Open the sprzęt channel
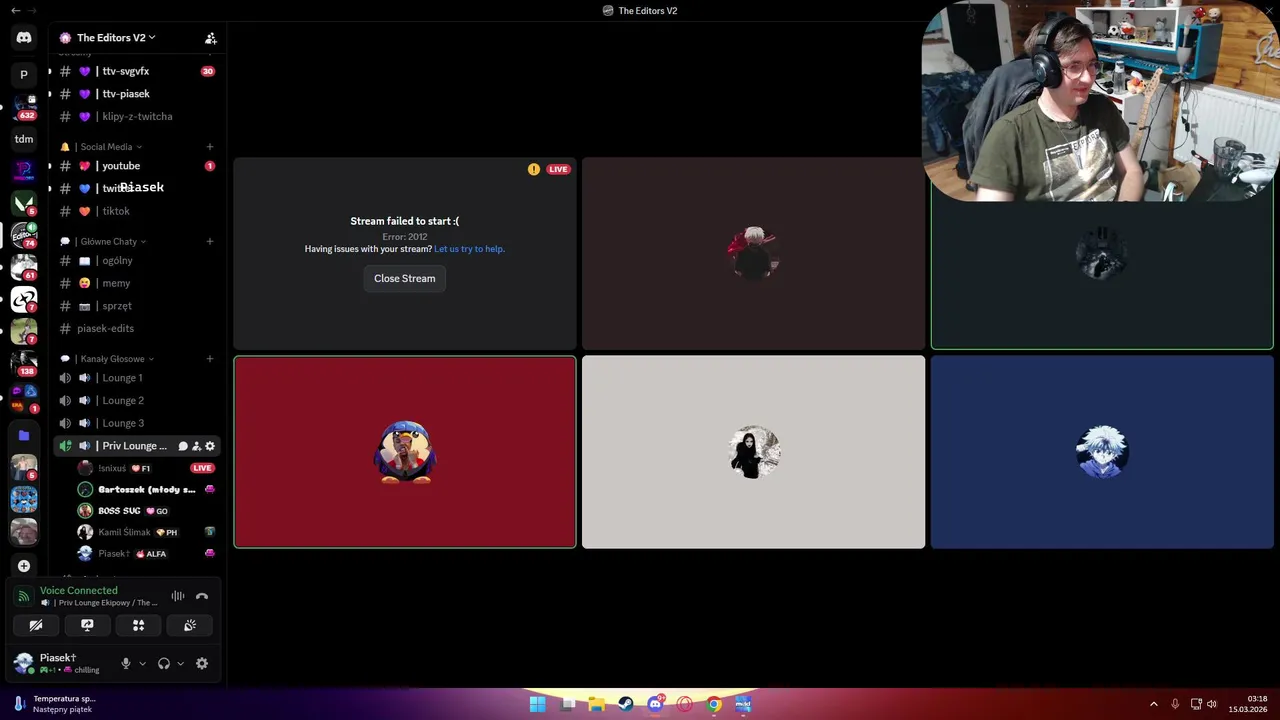 (x=137, y=306)
